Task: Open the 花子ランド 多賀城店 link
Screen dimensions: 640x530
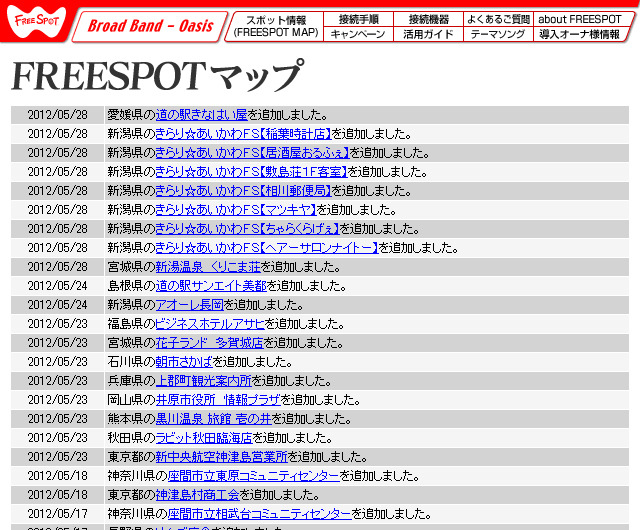Action: pos(209,343)
